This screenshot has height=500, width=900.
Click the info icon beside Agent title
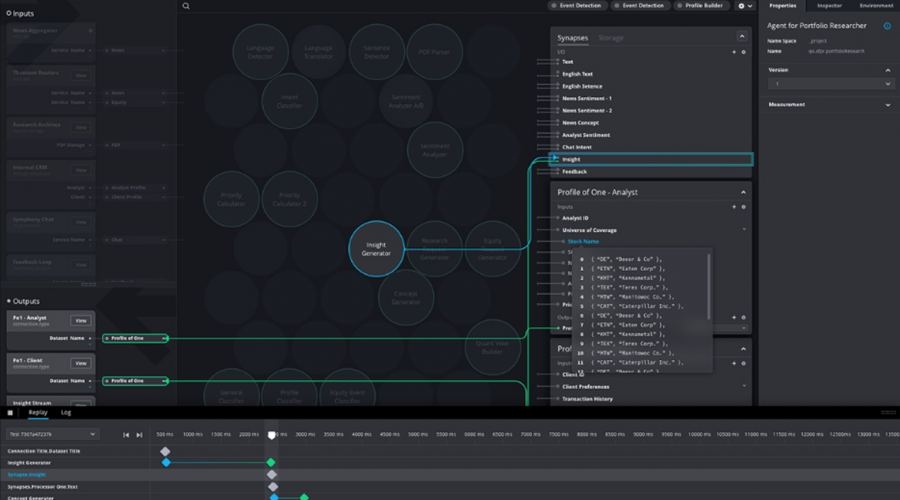[887, 26]
